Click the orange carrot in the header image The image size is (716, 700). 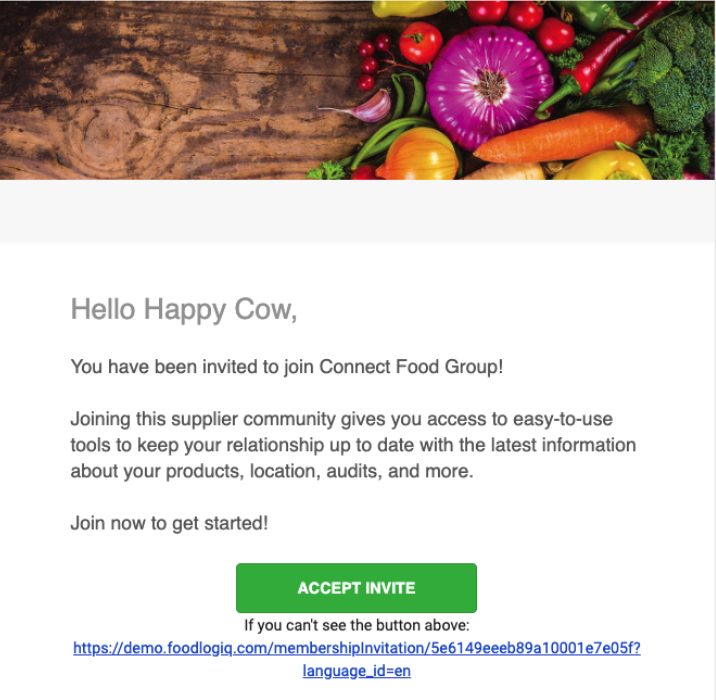[x=564, y=136]
